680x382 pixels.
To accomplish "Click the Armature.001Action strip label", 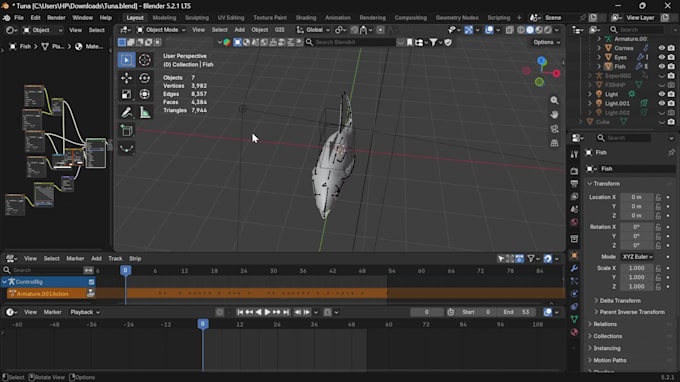I will [42, 294].
